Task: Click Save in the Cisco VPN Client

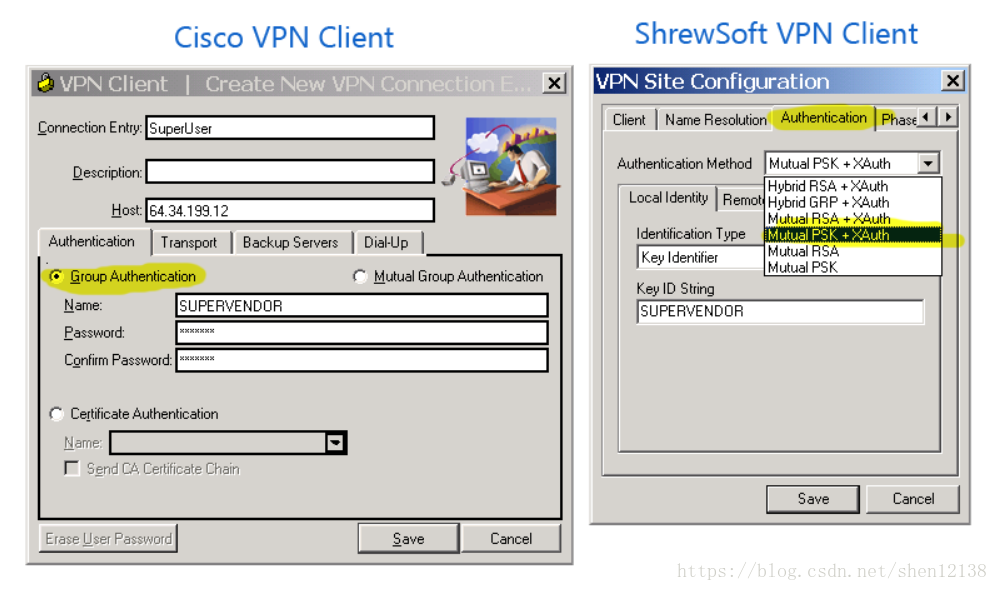Action: pos(408,539)
